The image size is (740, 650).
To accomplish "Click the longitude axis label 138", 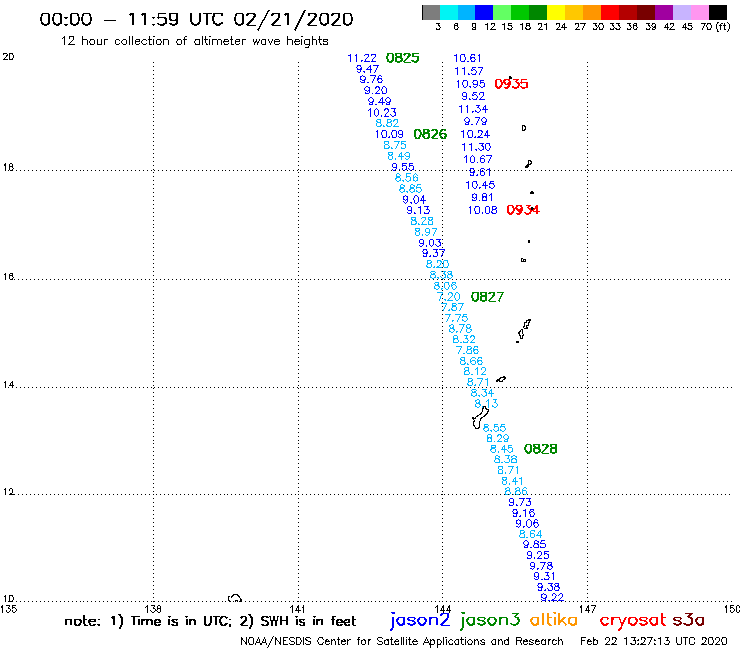I will 152,609.
